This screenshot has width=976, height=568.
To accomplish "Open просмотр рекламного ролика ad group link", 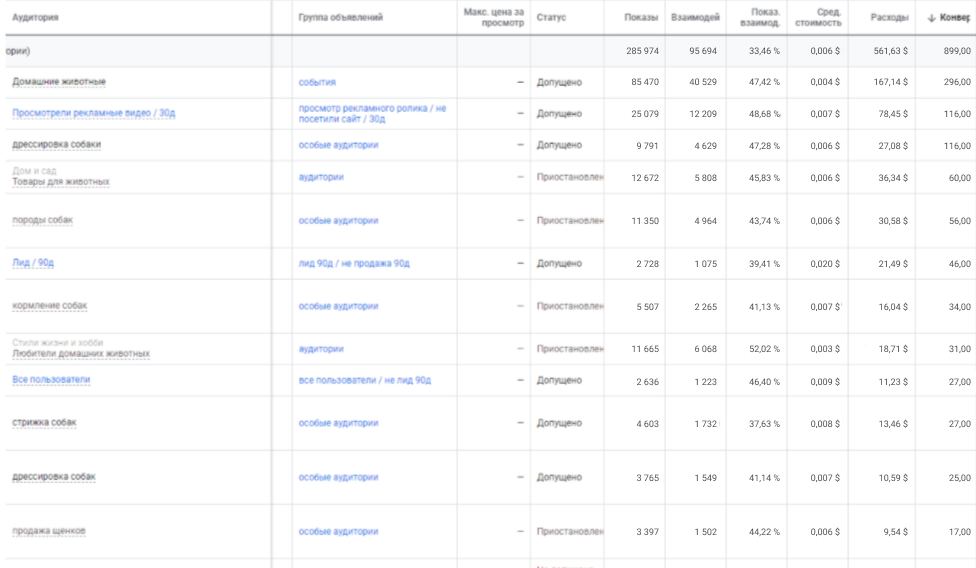I will coord(372,113).
